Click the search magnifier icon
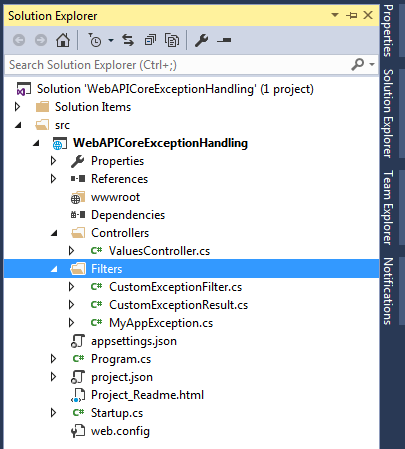The width and height of the screenshot is (405, 449). [x=358, y=64]
